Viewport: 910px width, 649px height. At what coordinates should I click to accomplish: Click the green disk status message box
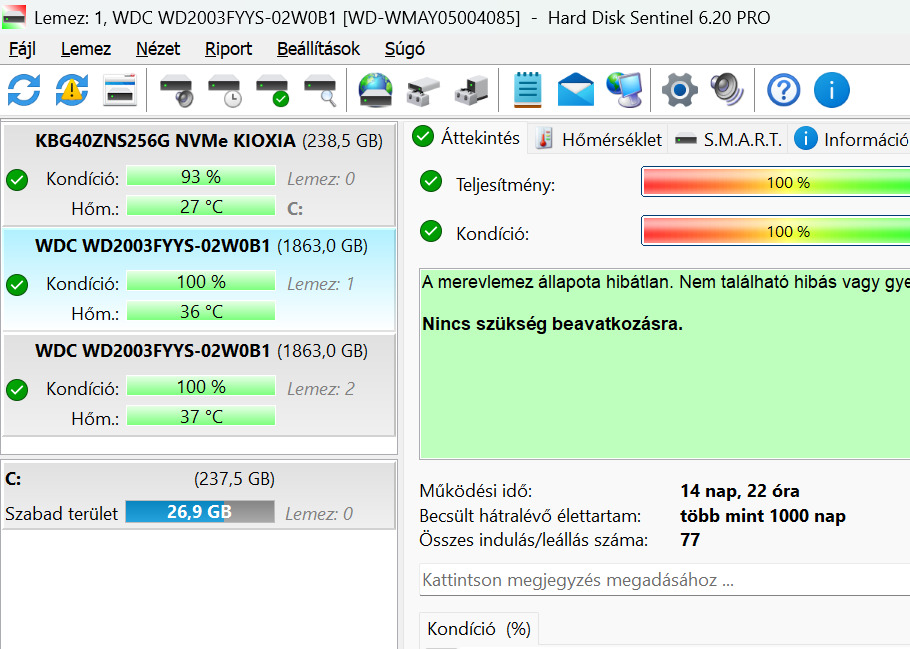point(665,364)
